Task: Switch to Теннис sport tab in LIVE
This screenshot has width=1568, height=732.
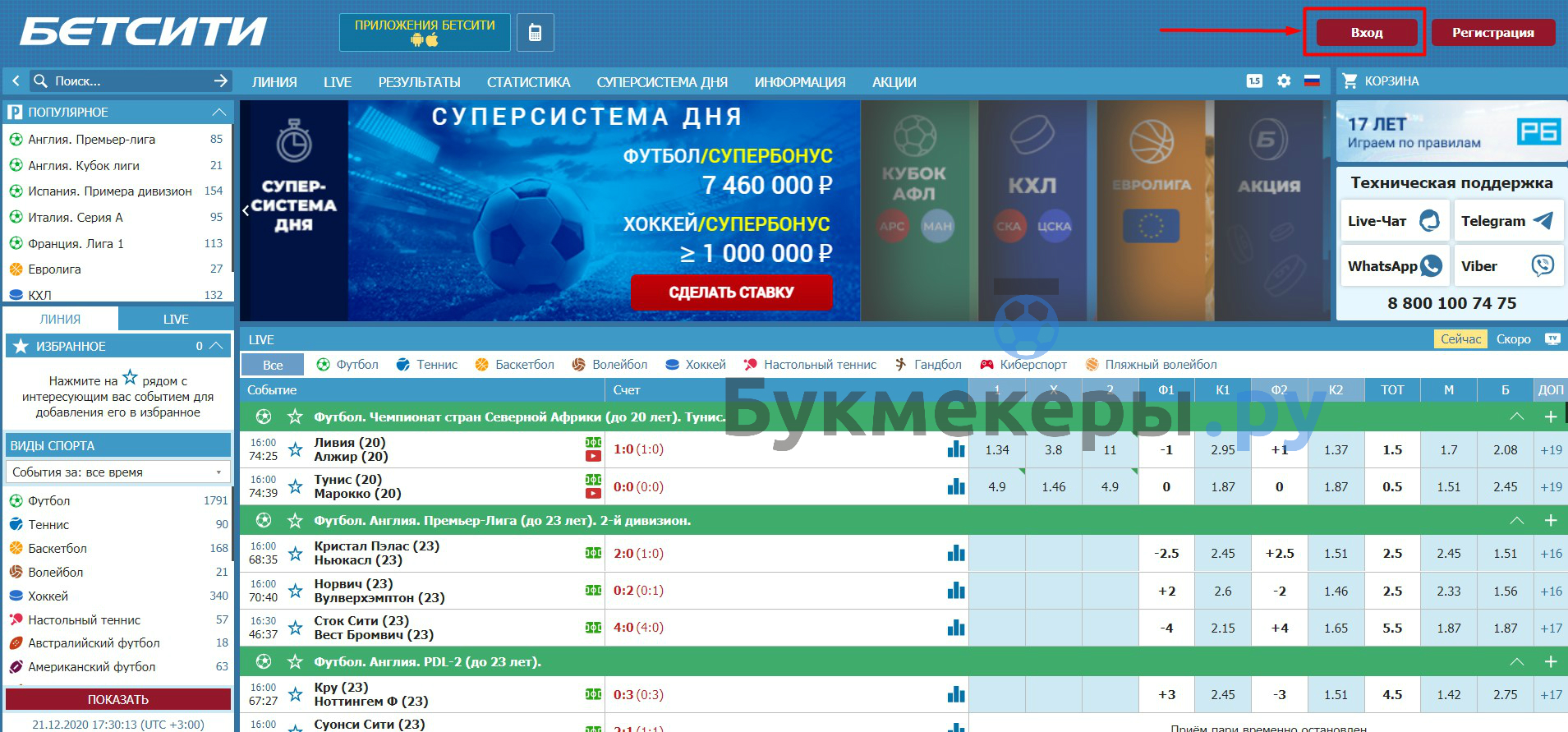Action: [x=427, y=364]
